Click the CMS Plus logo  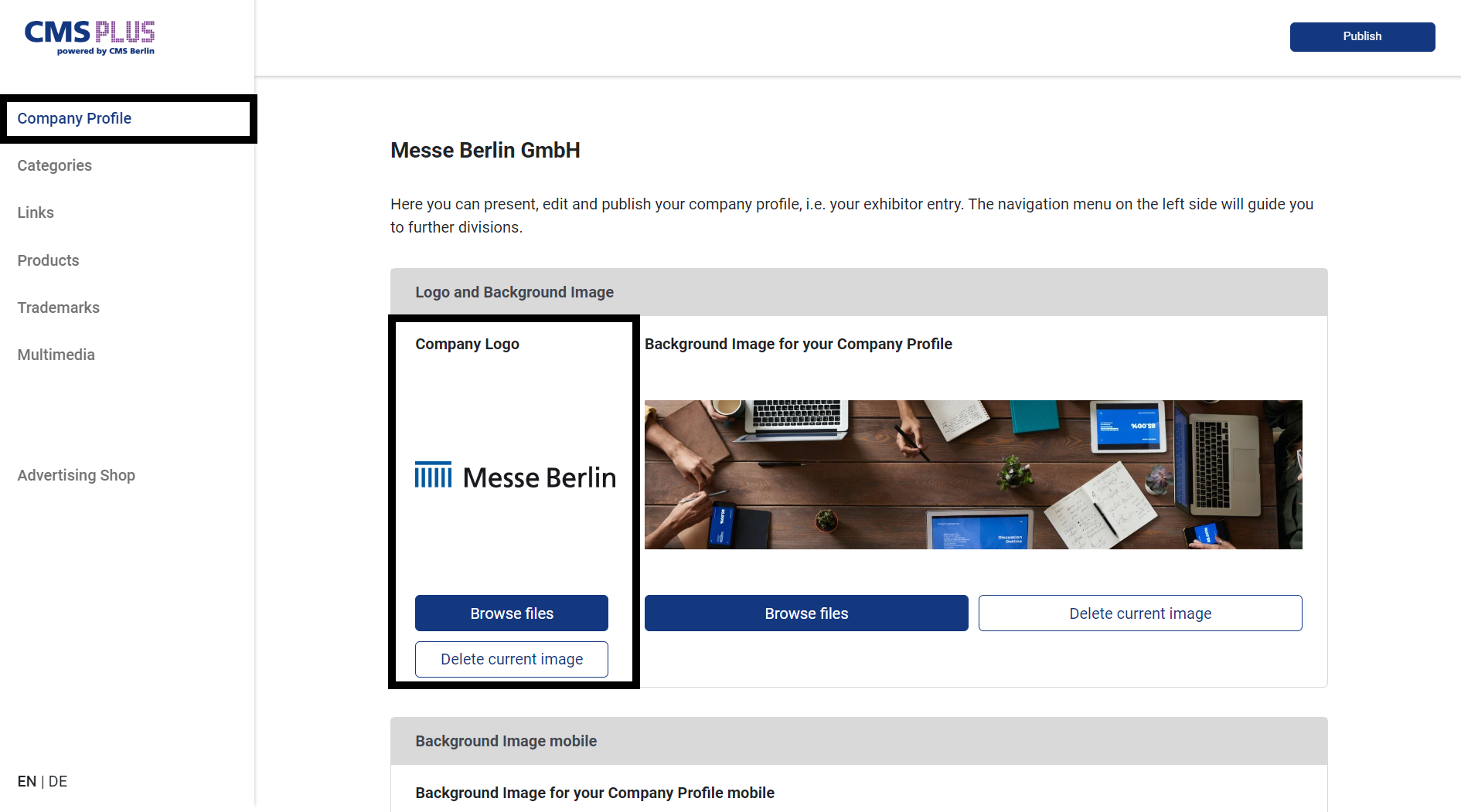point(90,38)
